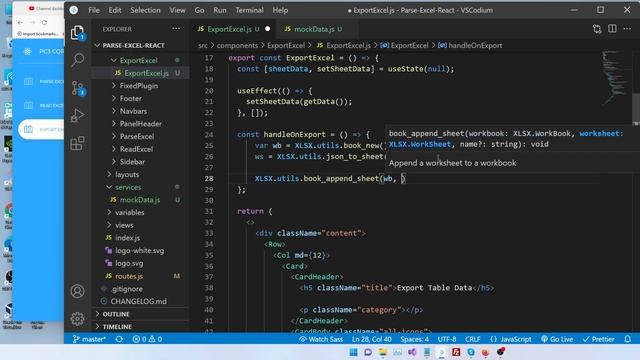The width and height of the screenshot is (640, 360).
Task: Open the Run menu
Action: click(220, 10)
